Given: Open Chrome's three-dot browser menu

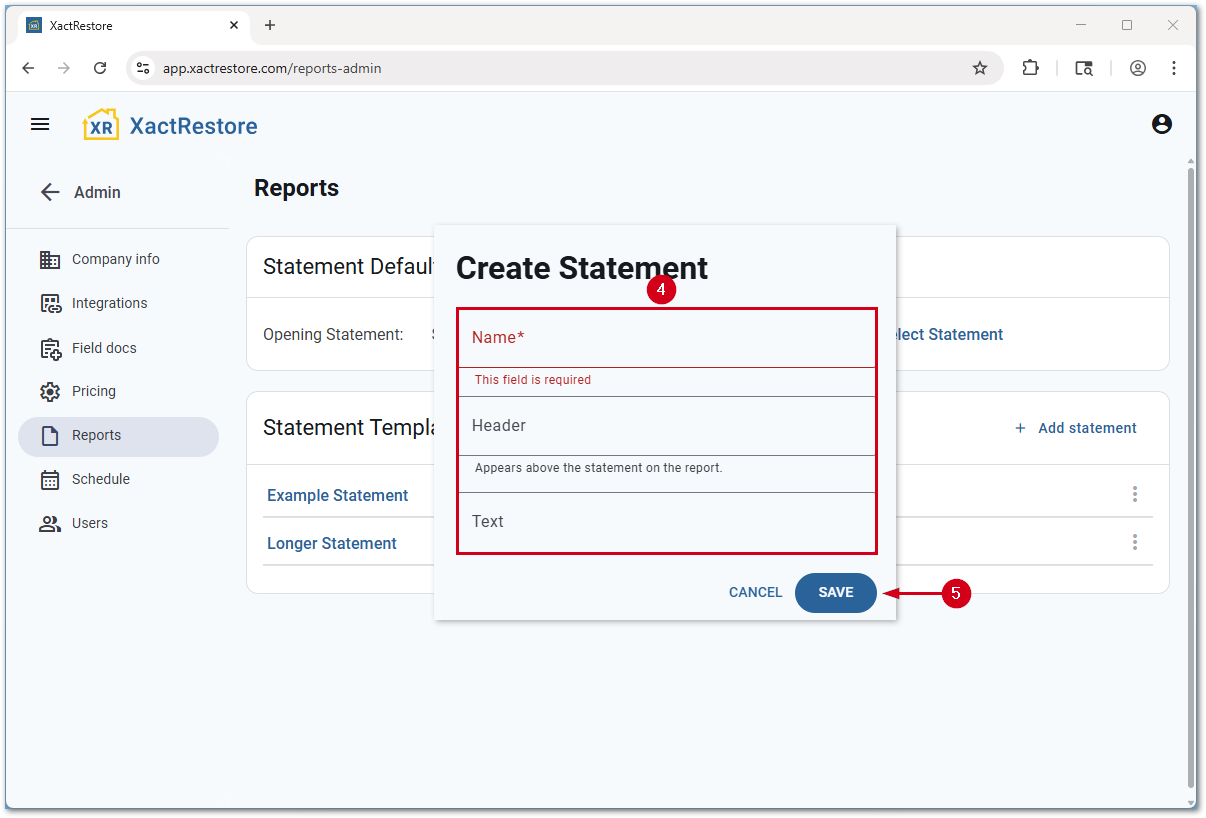Looking at the screenshot, I should pos(1173,68).
